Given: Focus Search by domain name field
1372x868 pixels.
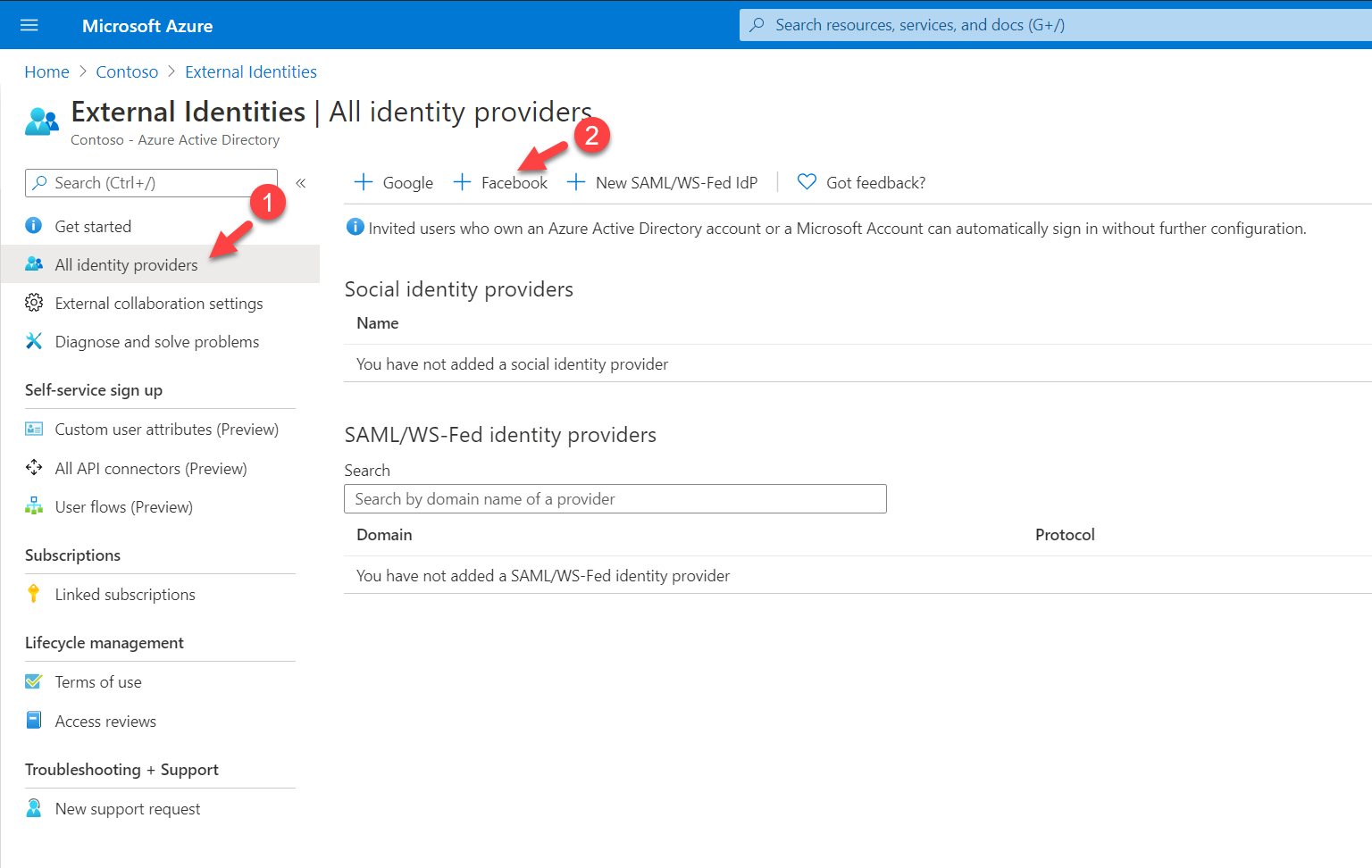Looking at the screenshot, I should pyautogui.click(x=615, y=499).
